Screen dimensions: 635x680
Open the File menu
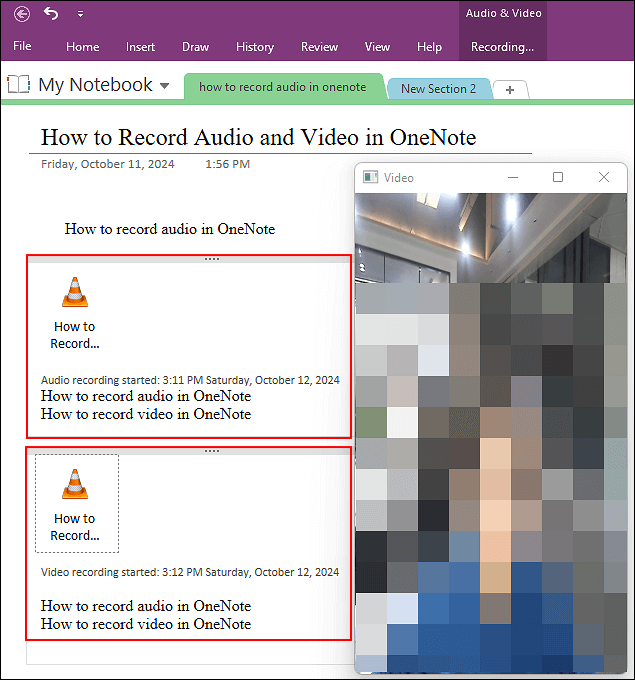22,46
